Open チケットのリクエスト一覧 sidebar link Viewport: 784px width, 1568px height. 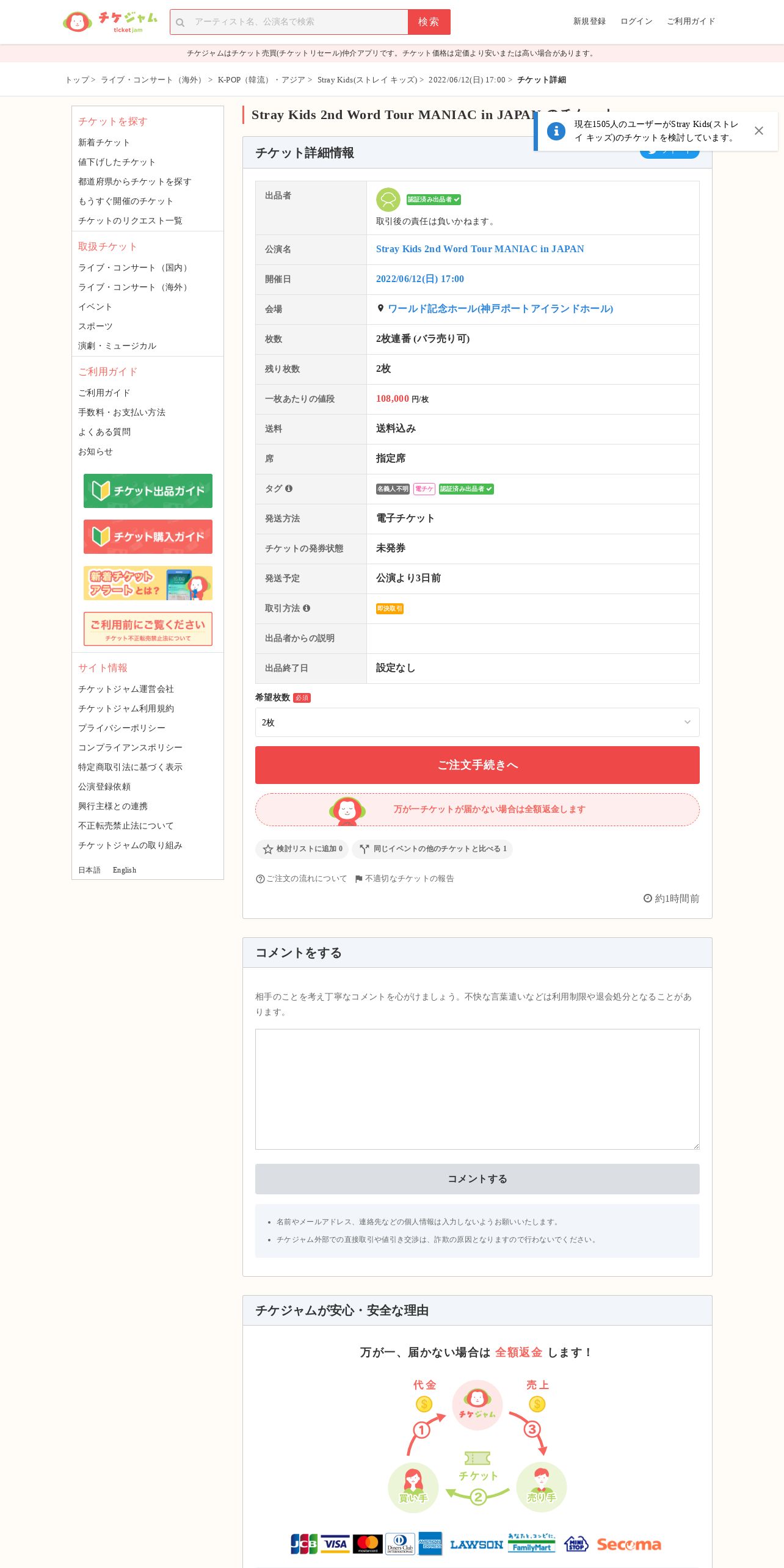tap(130, 220)
